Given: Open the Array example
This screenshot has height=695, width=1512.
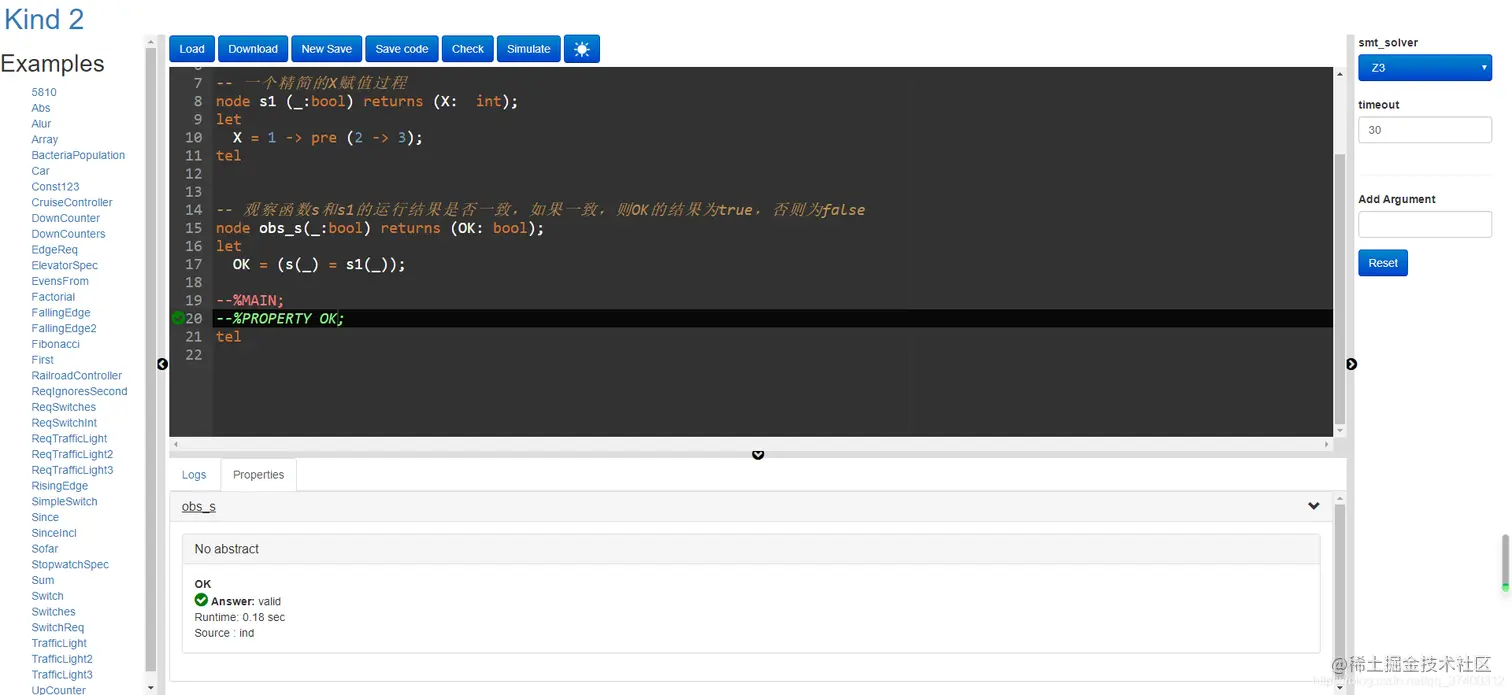Looking at the screenshot, I should click(x=45, y=140).
